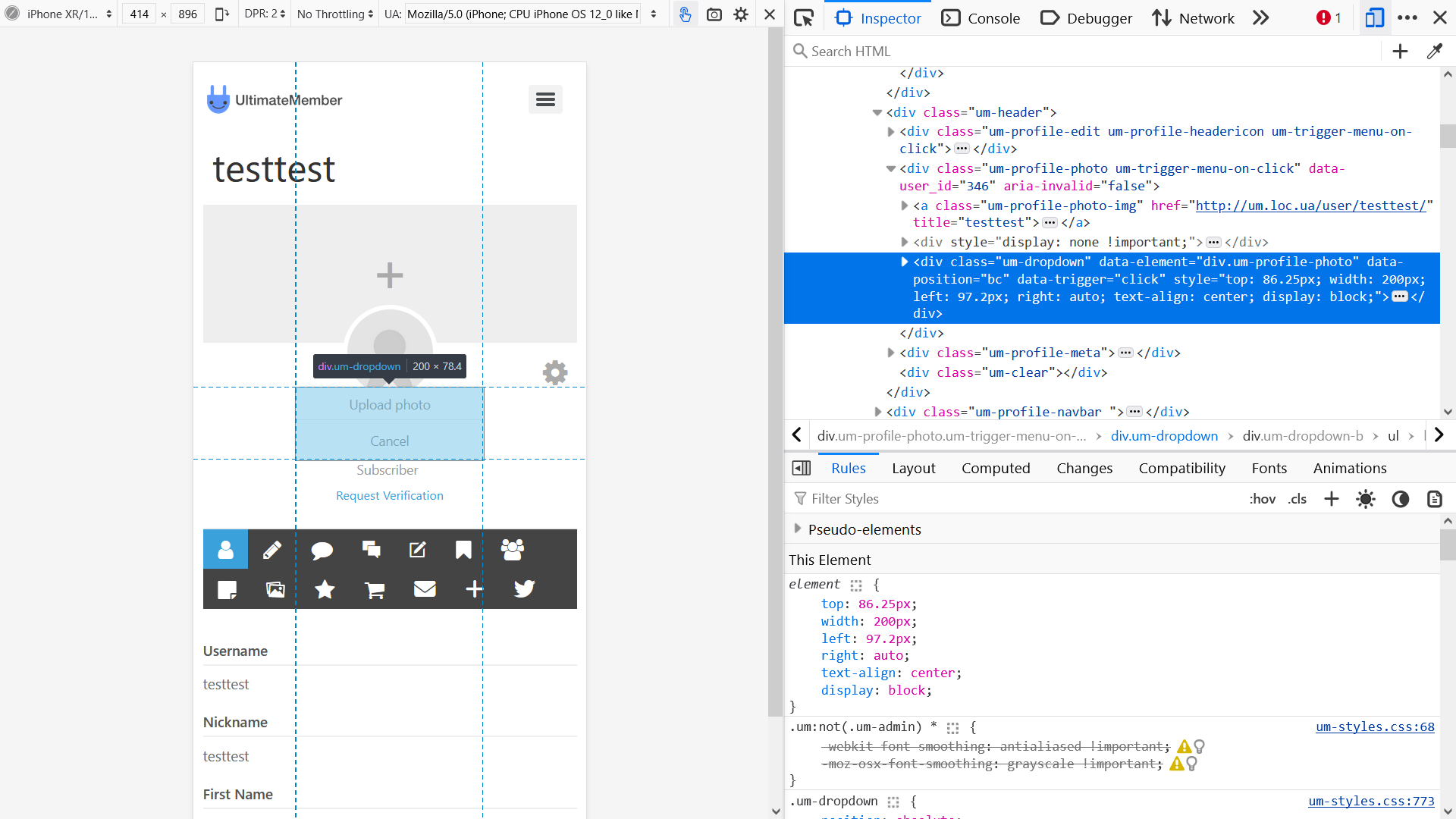Add cover photo with the plus icon
The width and height of the screenshot is (1456, 819).
[390, 275]
